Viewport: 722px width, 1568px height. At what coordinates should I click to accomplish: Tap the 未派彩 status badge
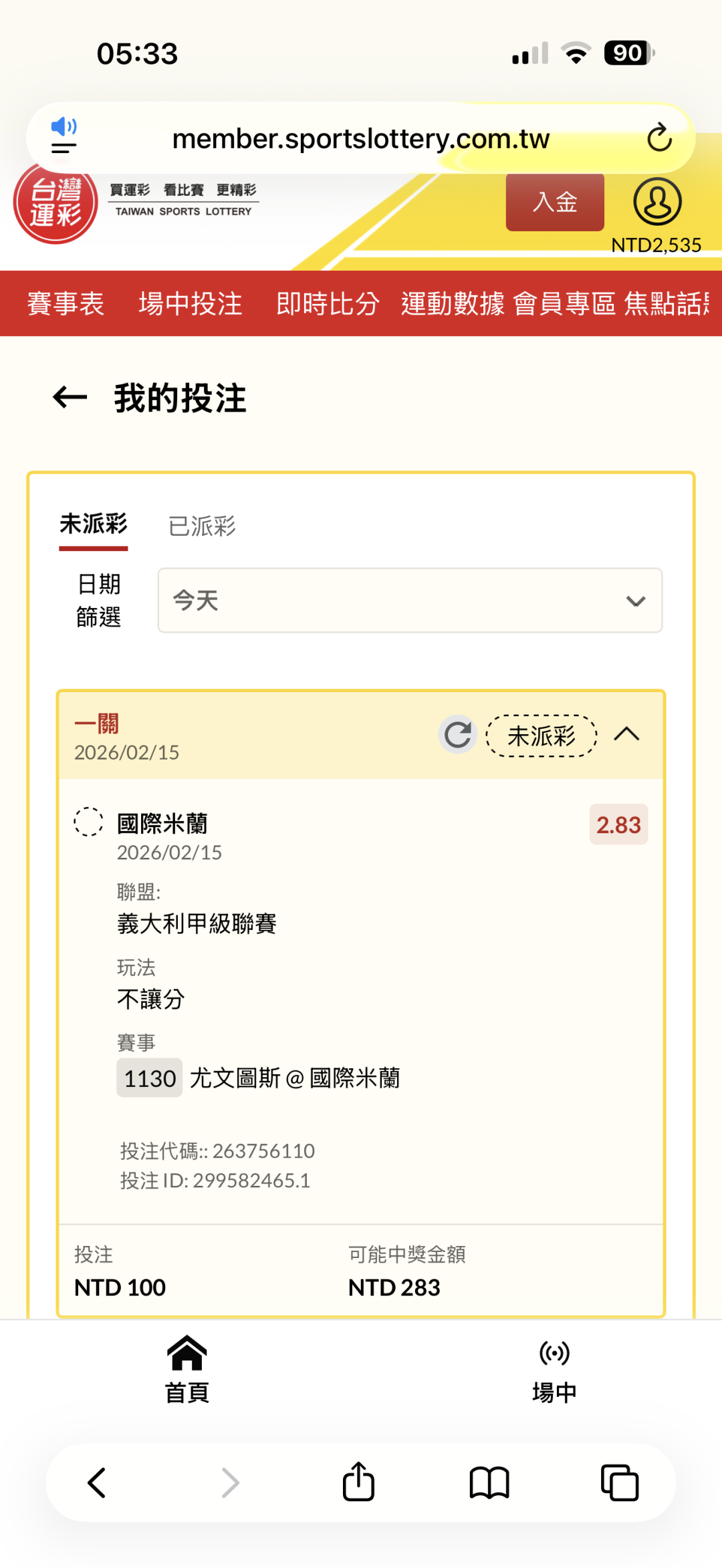[x=541, y=736]
